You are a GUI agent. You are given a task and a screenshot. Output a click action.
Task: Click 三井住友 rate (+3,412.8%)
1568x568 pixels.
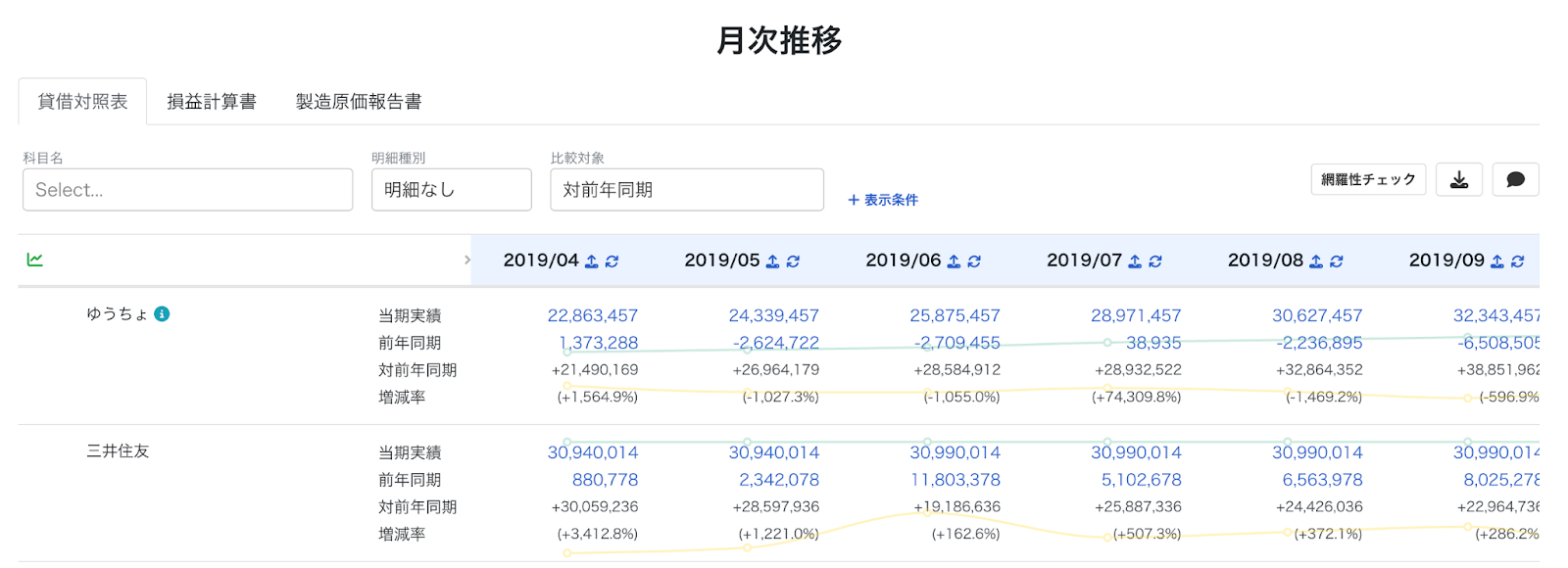click(598, 535)
